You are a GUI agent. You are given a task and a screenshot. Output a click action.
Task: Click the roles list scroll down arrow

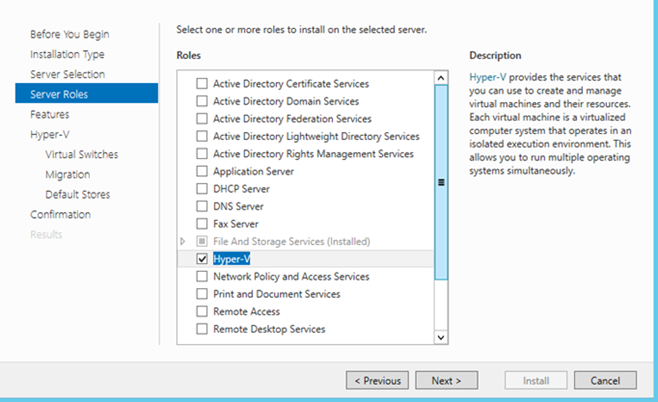(441, 337)
